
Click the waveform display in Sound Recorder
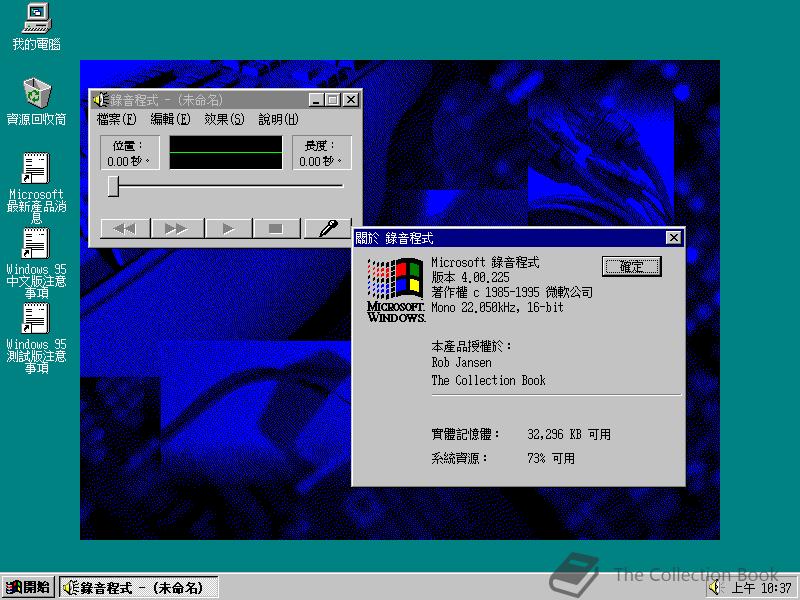[226, 152]
